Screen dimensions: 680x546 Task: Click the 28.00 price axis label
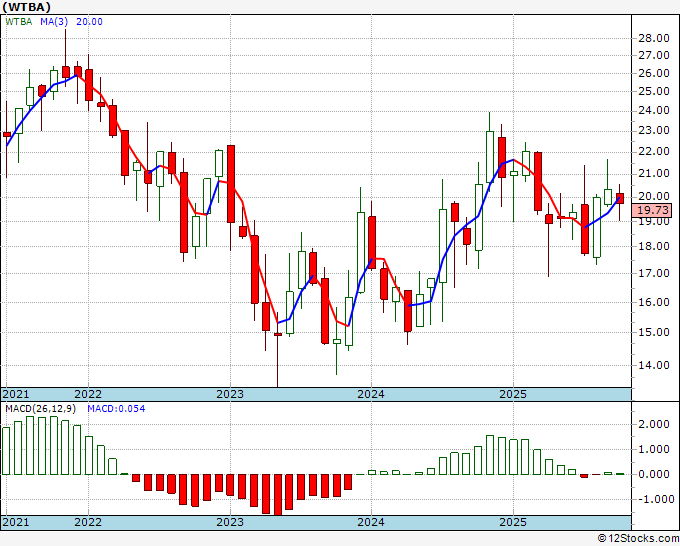tap(654, 38)
